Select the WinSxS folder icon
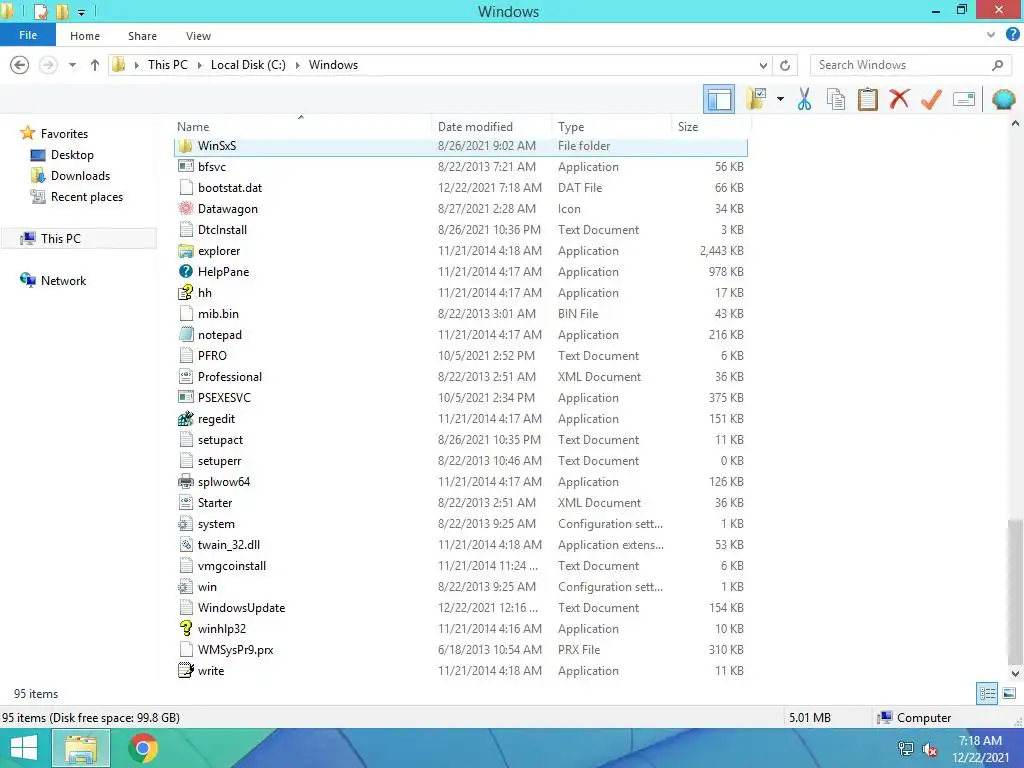The image size is (1024, 768). (185, 146)
